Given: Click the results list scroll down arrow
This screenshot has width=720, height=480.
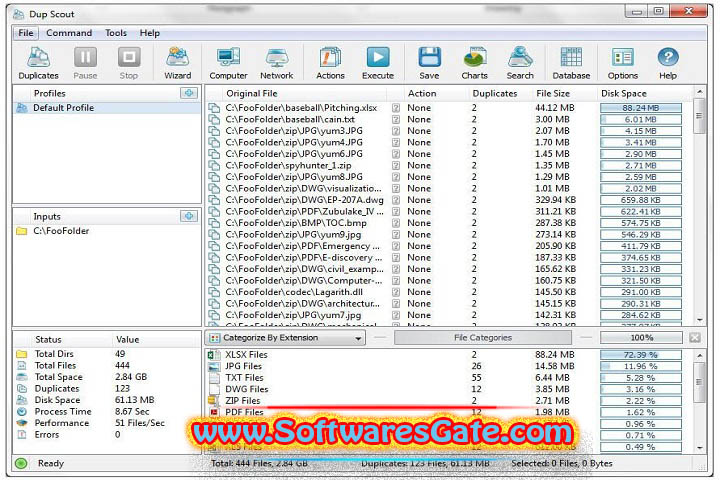Looking at the screenshot, I should [699, 320].
